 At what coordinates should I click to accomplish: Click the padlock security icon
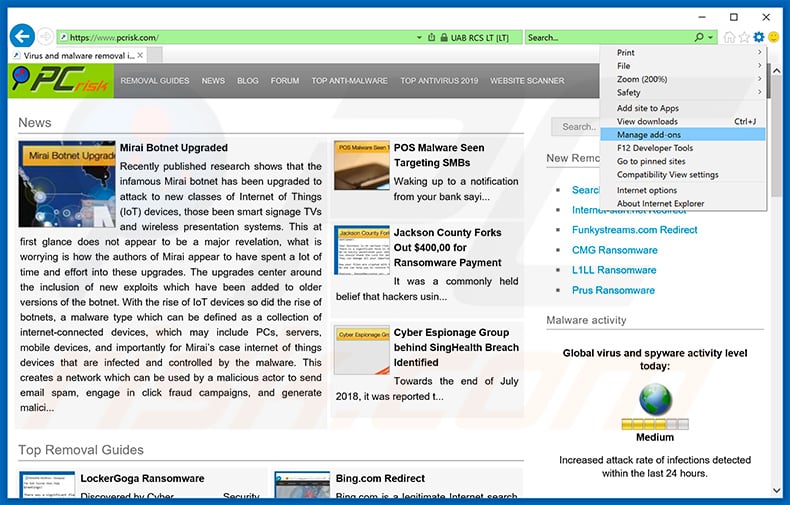point(444,37)
